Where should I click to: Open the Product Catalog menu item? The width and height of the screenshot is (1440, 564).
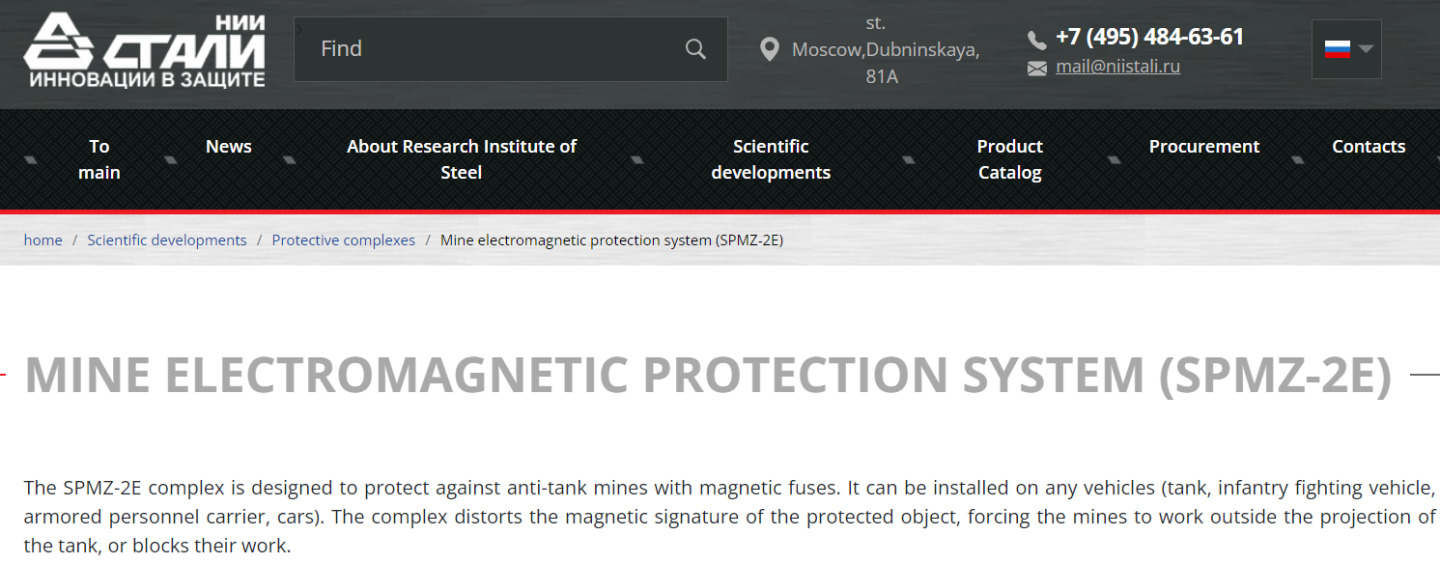click(1010, 159)
